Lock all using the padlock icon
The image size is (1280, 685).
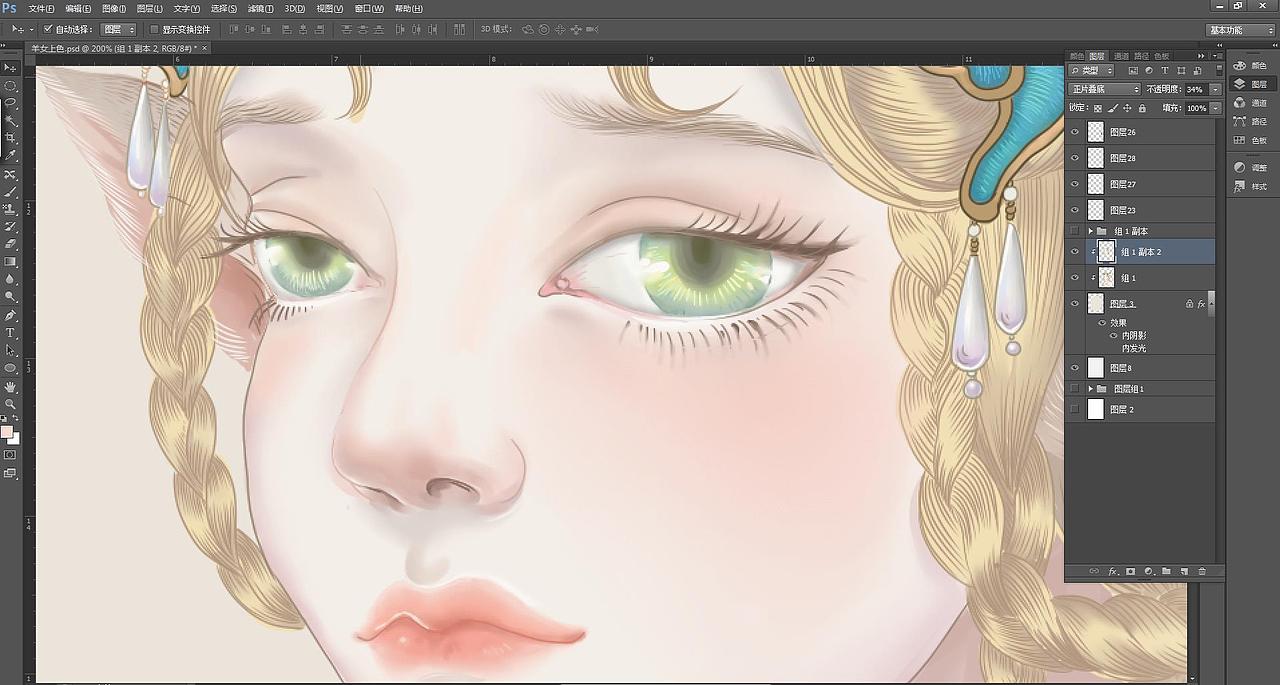pos(1142,108)
